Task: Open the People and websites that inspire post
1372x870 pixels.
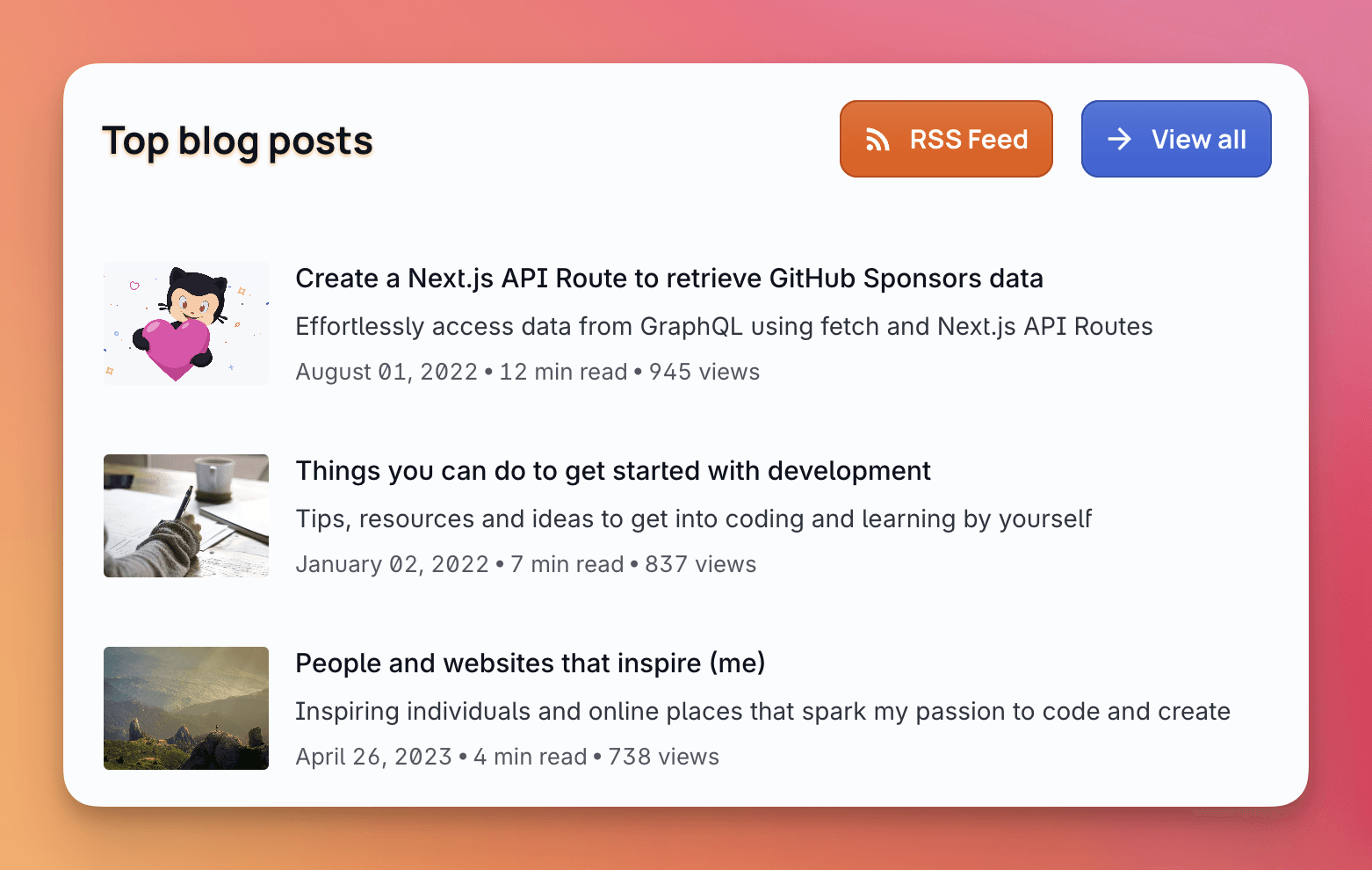Action: (x=530, y=663)
